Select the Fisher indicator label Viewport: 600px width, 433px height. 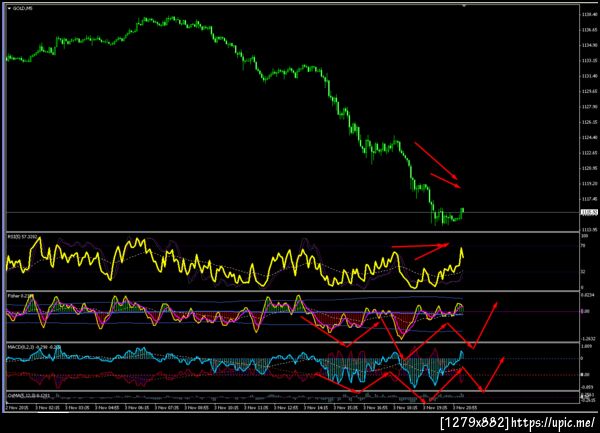tap(21, 296)
